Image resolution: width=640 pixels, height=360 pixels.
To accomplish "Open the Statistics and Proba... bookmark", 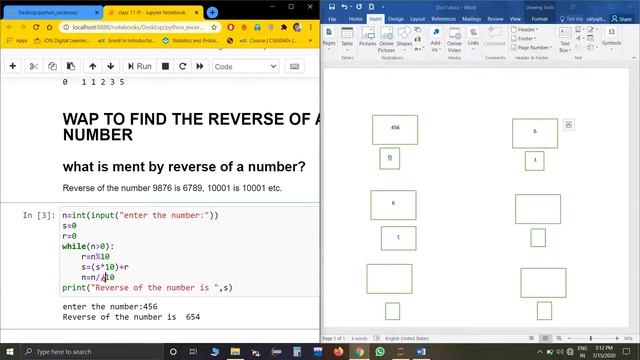I will [192, 40].
